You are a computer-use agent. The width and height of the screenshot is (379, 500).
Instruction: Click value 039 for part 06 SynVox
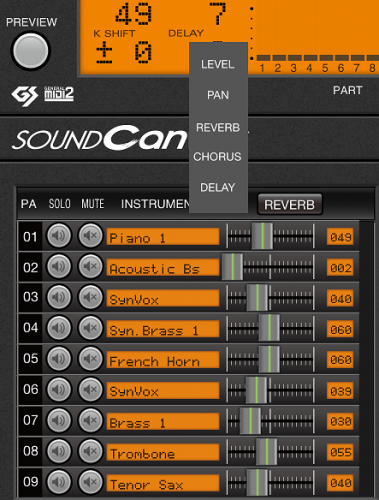[340, 391]
